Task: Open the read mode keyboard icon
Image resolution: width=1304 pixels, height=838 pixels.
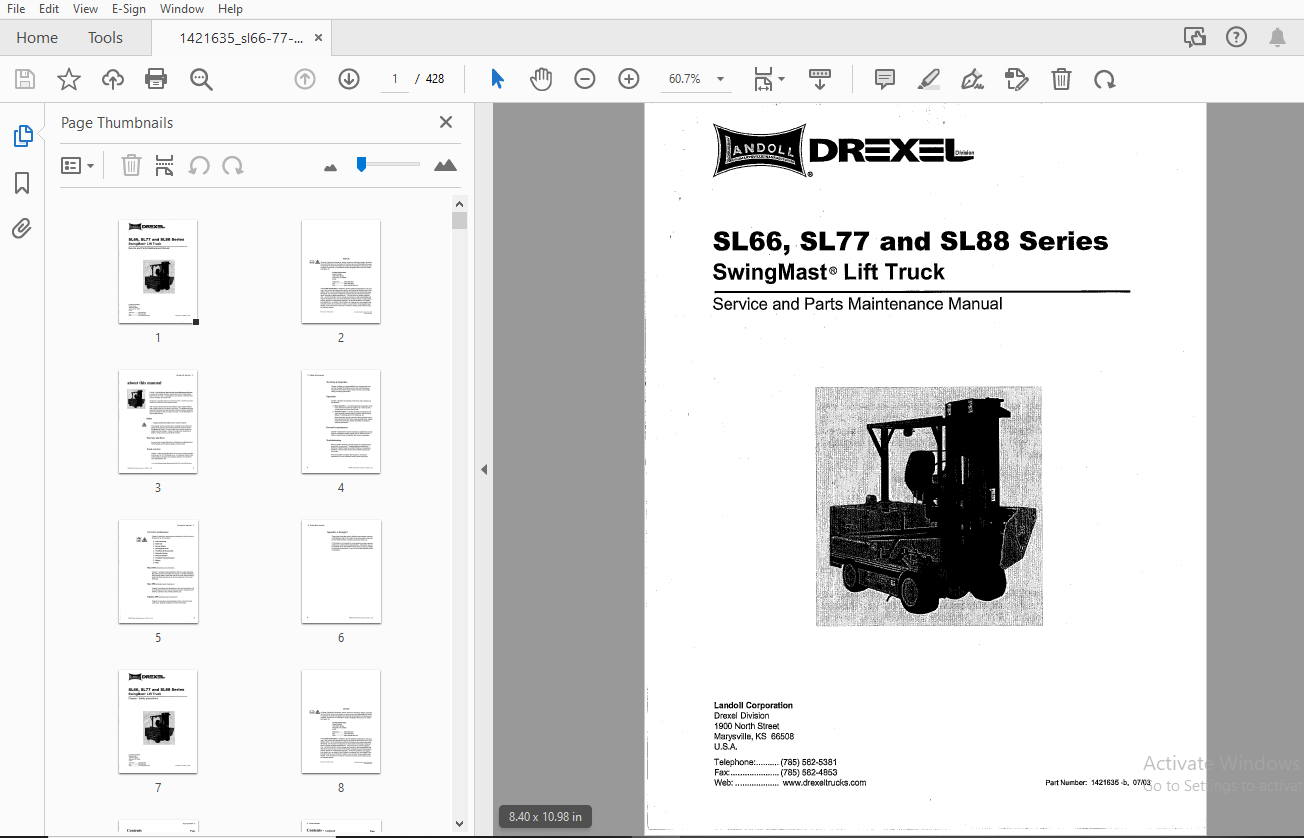Action: (820, 79)
